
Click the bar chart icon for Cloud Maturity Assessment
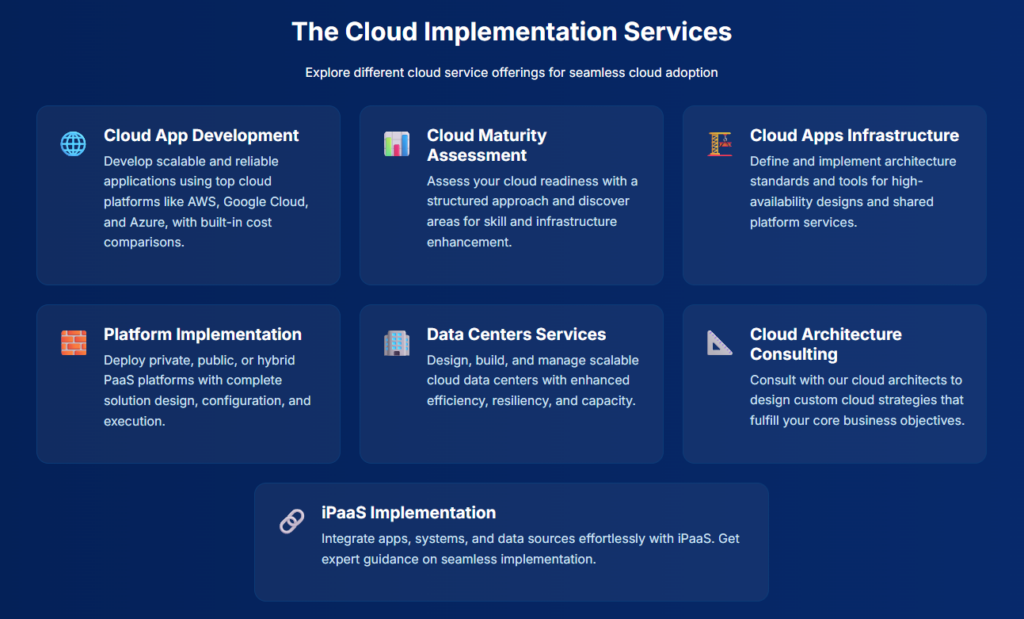(396, 144)
